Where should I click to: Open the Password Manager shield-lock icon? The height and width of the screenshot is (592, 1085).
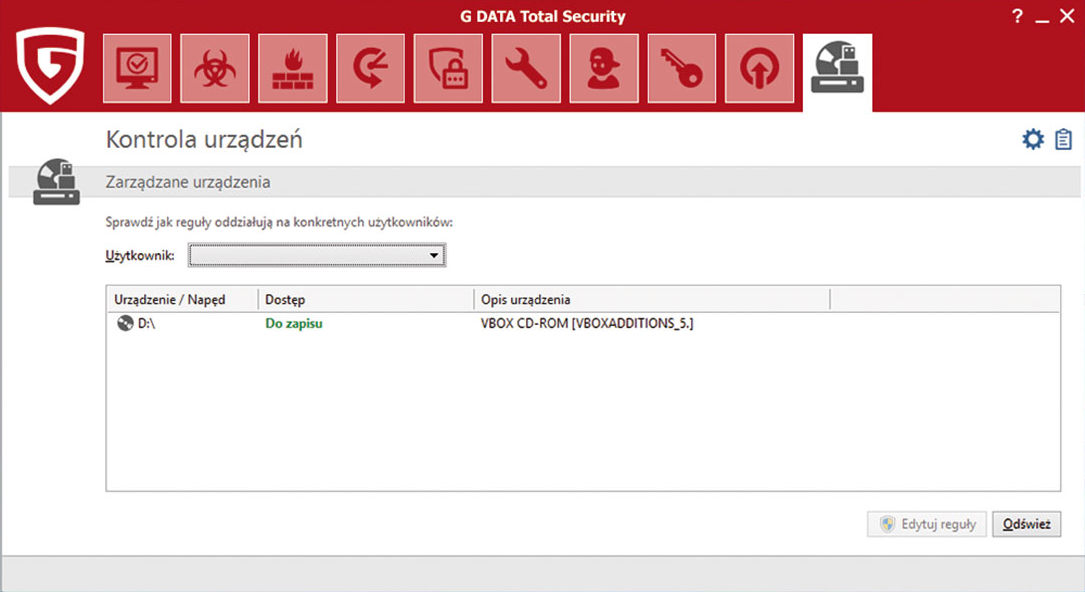449,68
